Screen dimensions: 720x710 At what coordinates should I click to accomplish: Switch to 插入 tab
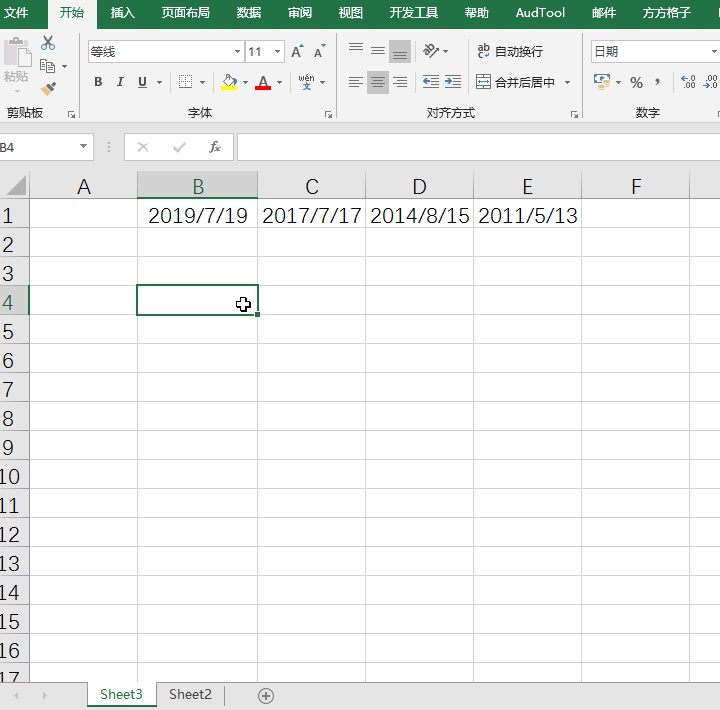123,13
